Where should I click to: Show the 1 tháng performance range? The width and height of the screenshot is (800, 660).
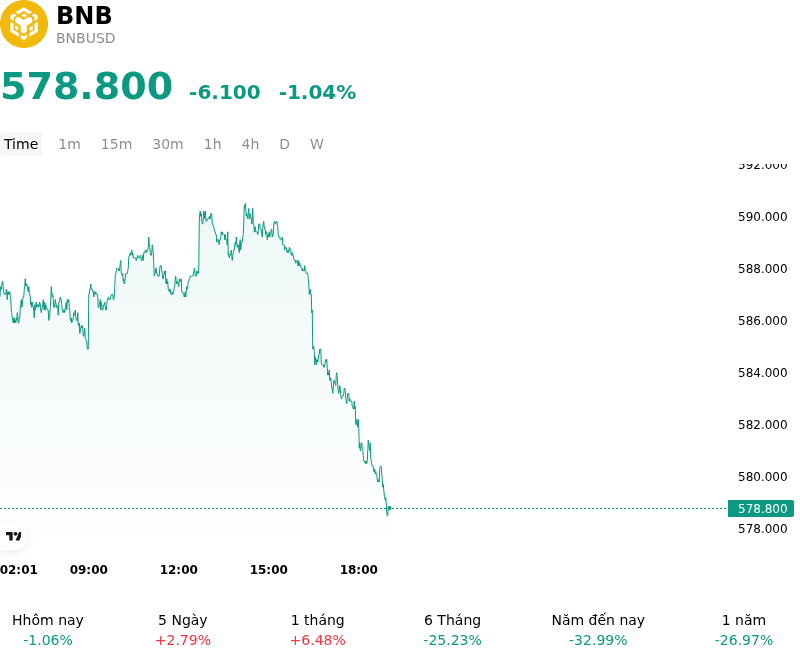pos(317,630)
